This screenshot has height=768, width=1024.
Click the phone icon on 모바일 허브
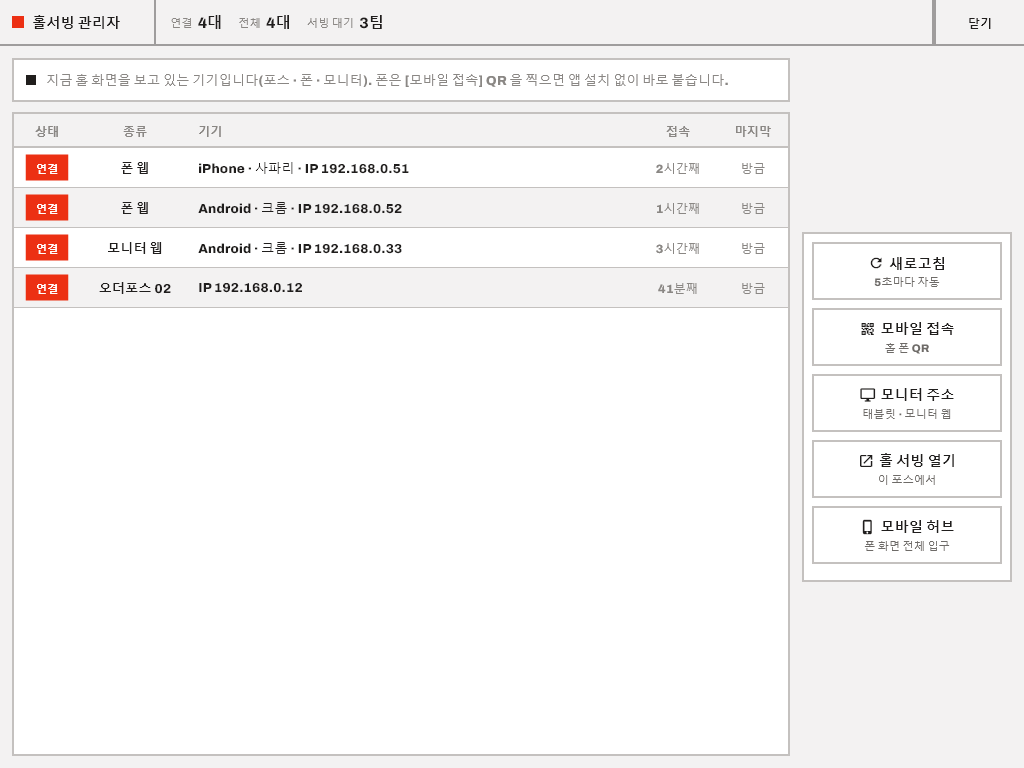pos(867,526)
